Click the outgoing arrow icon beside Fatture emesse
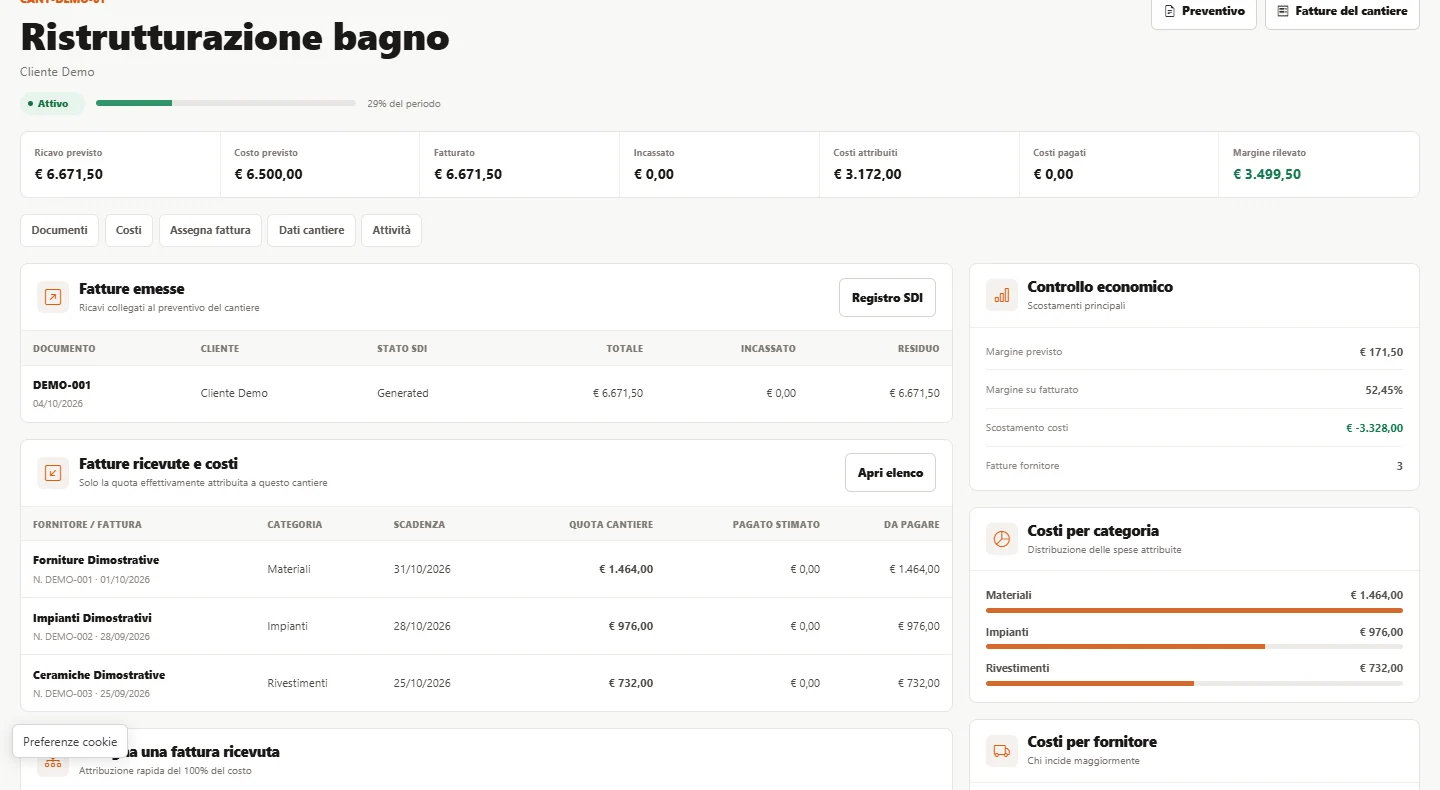 53,297
